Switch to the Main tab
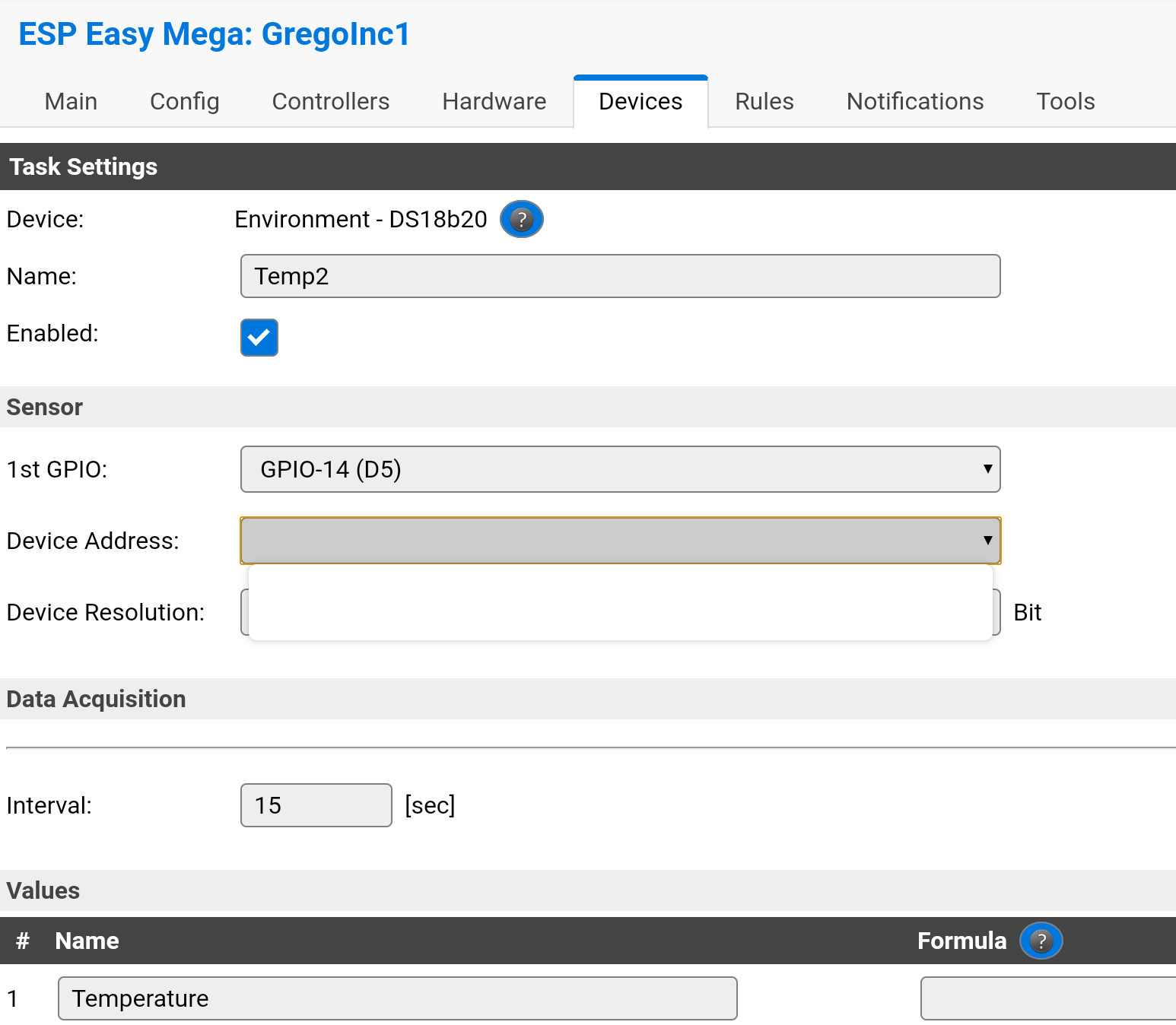This screenshot has height=1025, width=1176. 71,102
